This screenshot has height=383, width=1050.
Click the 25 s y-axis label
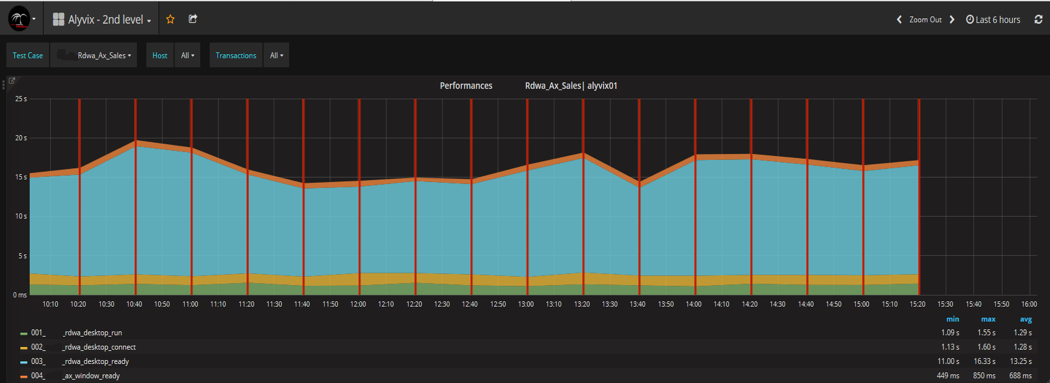point(21,99)
